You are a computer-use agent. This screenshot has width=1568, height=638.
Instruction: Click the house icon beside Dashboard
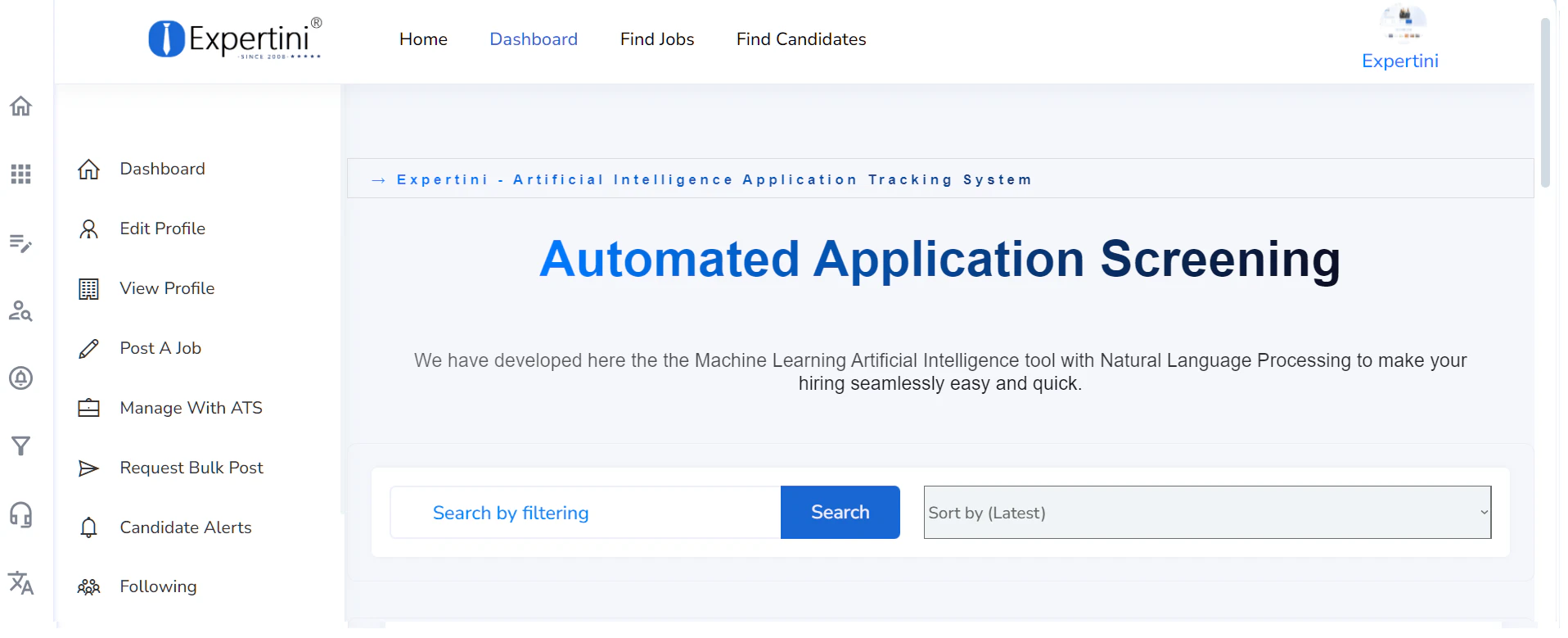tap(88, 170)
